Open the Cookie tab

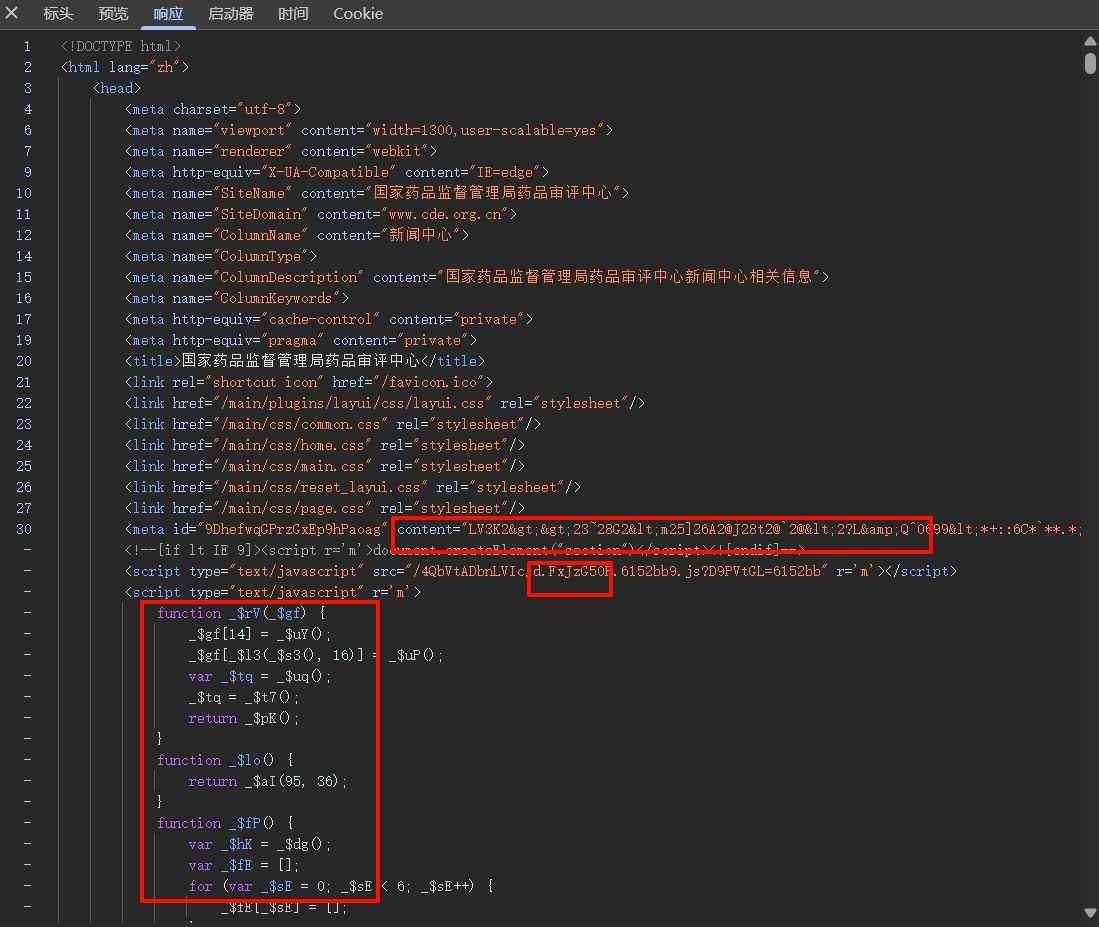click(x=358, y=14)
